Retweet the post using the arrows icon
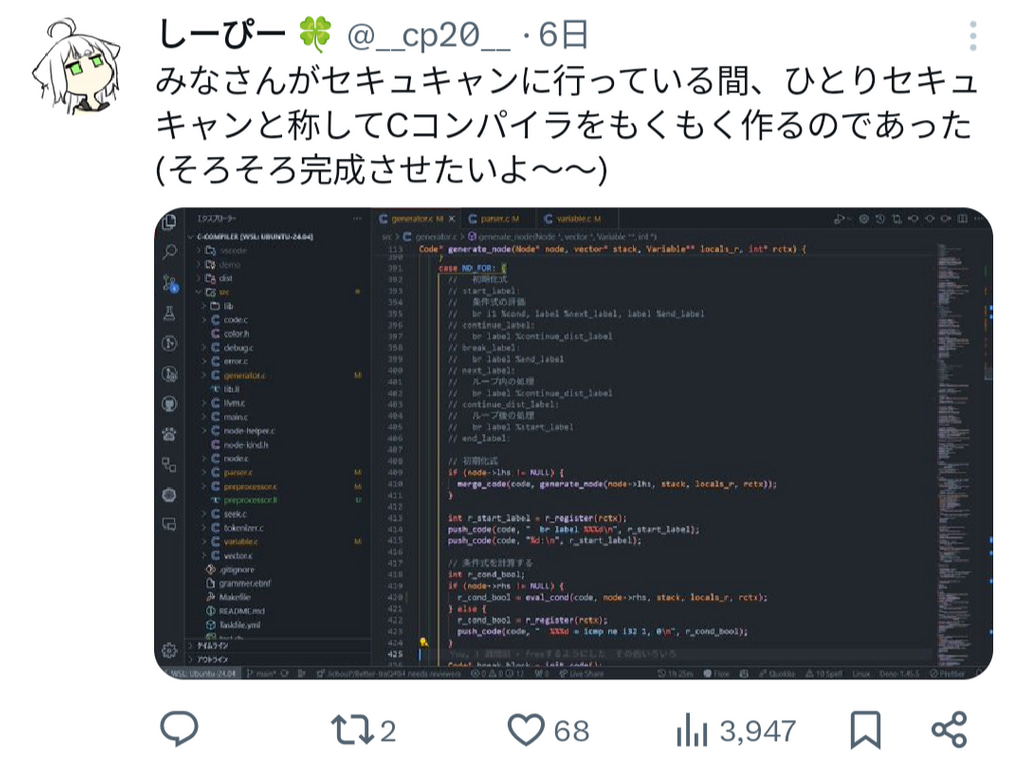Screen dimensions: 1024x777 (352, 730)
